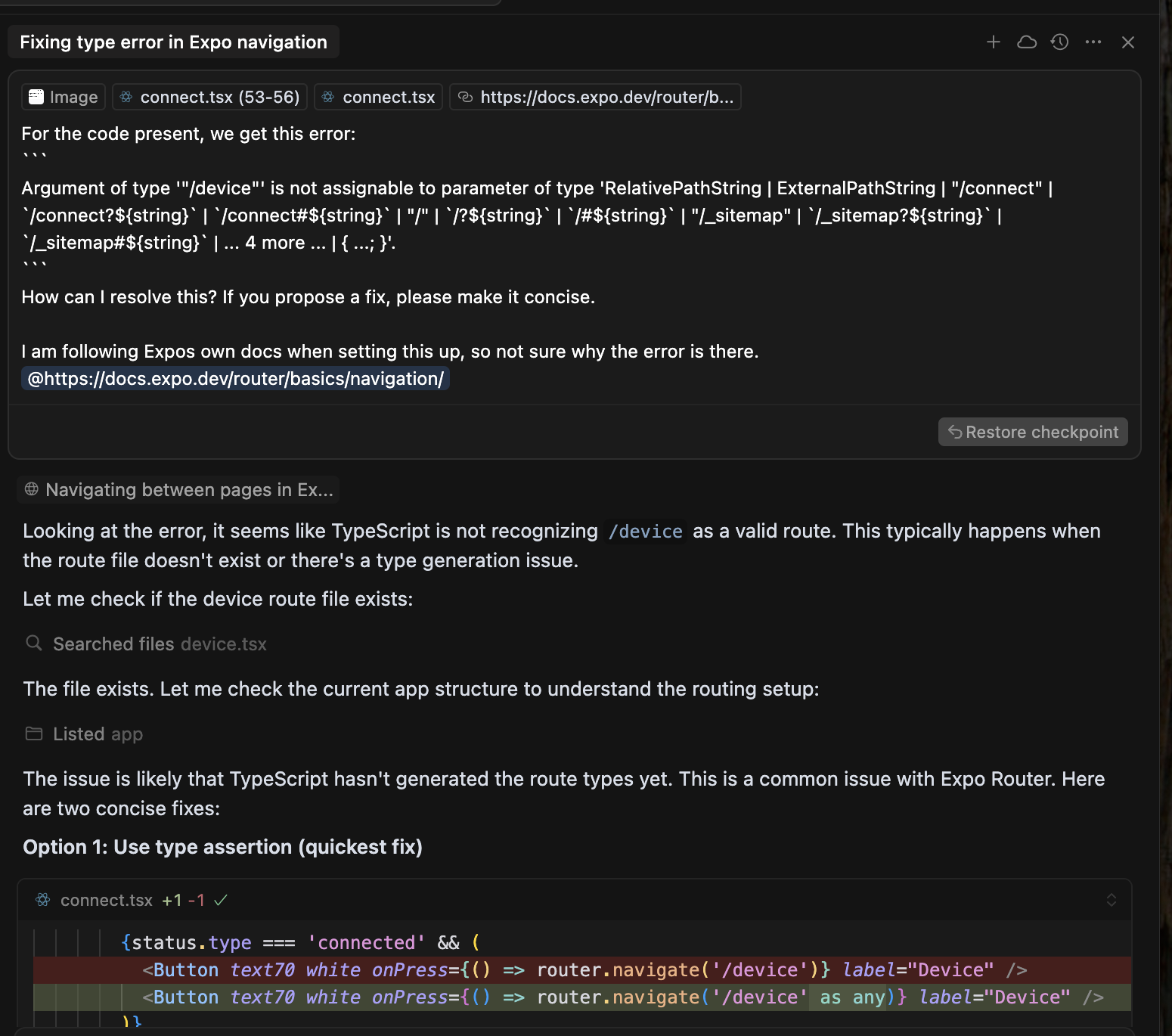Image resolution: width=1172 pixels, height=1036 pixels.
Task: Expand the 'Listed app' step
Action: (x=83, y=734)
